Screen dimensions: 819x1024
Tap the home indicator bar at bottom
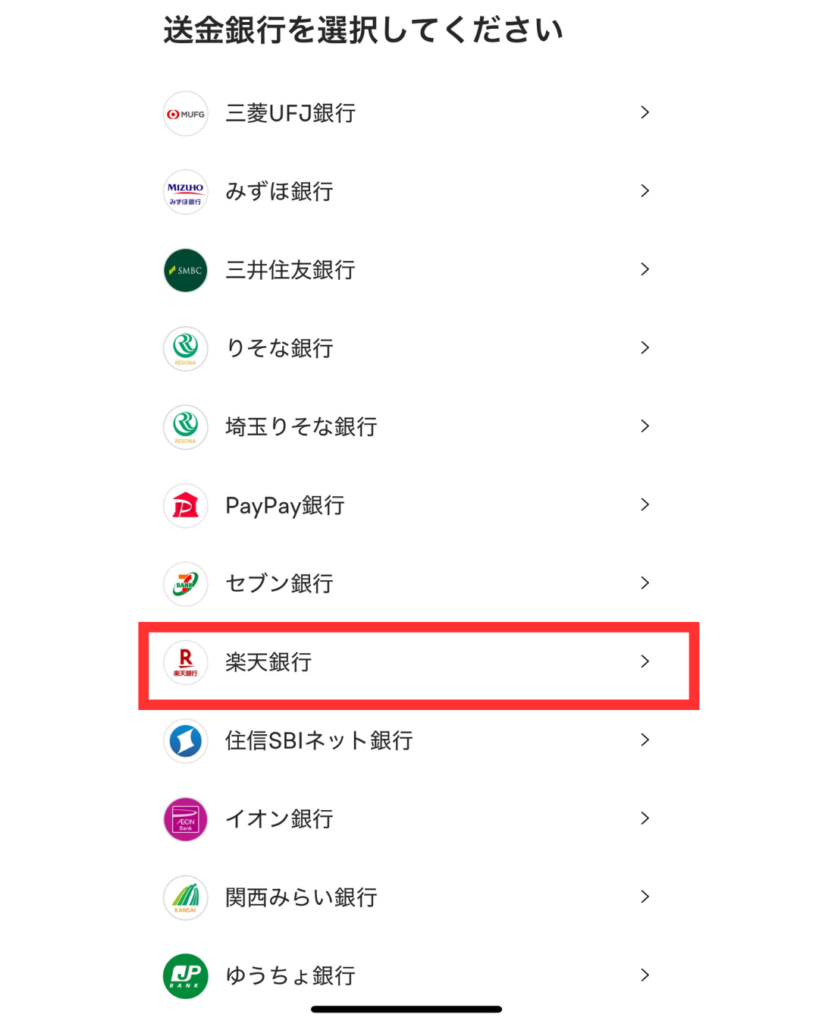coord(406,1009)
